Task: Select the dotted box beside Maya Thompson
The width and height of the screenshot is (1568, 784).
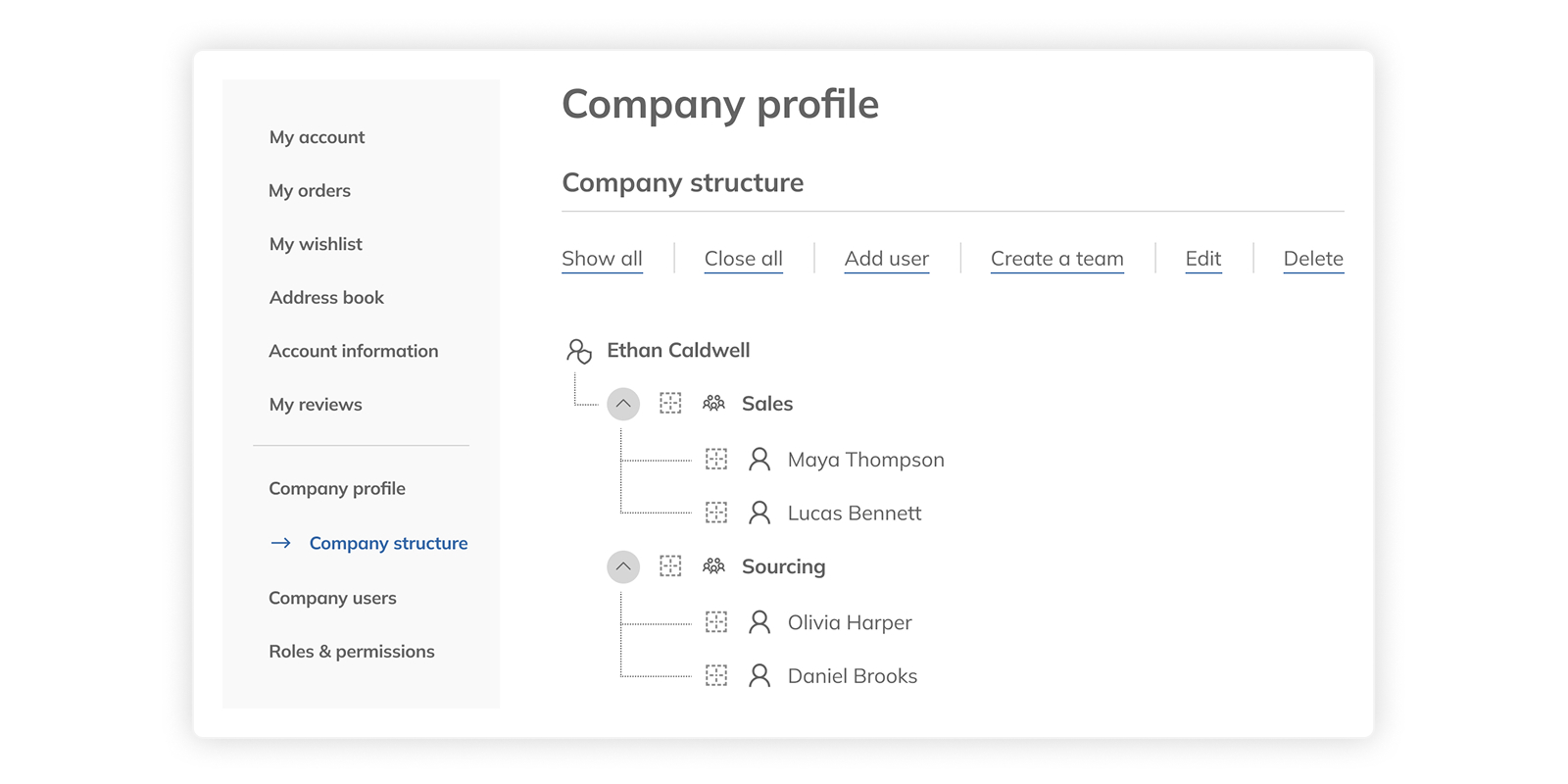Action: (716, 460)
